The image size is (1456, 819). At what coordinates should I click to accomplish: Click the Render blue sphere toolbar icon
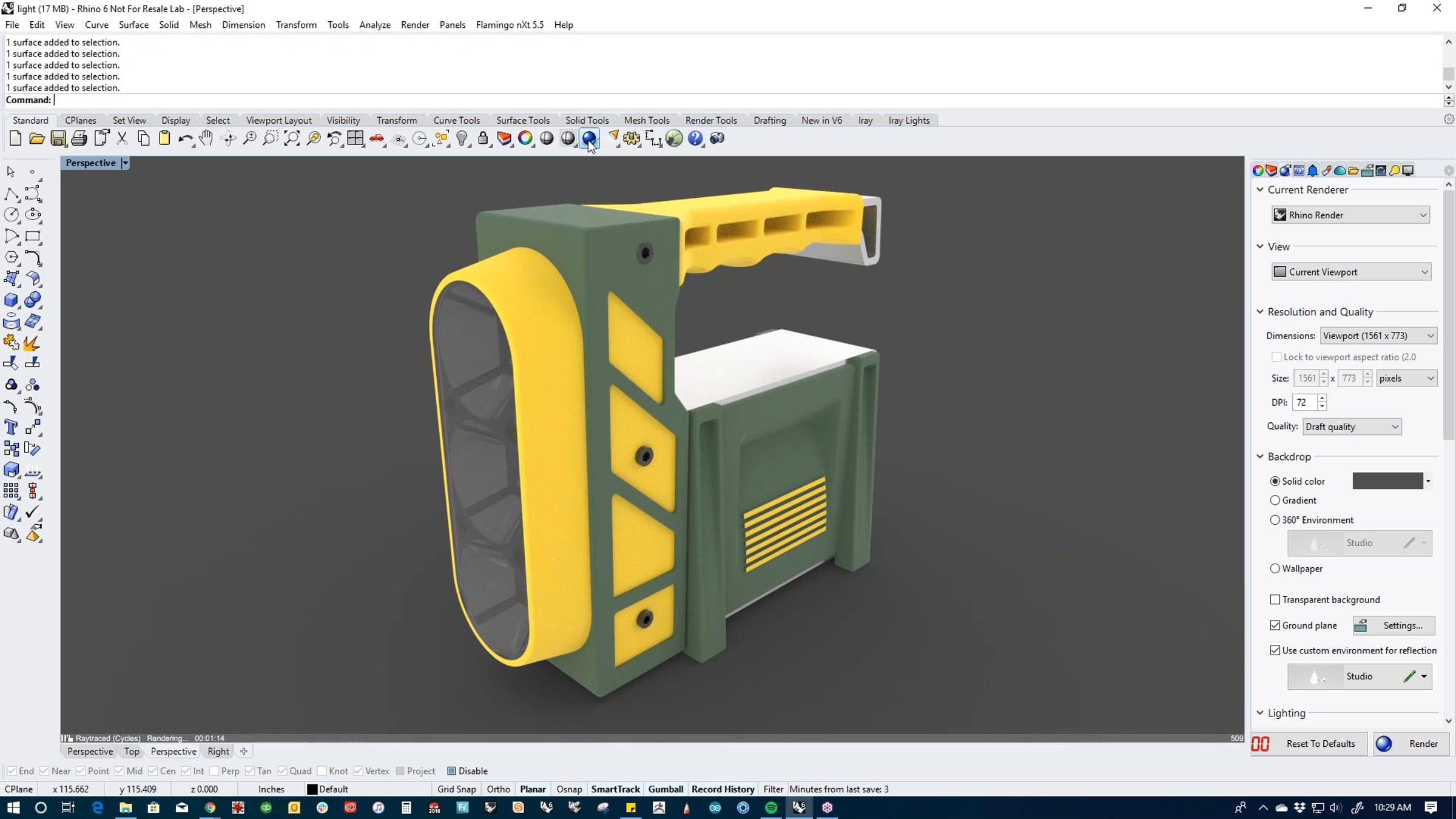tap(589, 138)
